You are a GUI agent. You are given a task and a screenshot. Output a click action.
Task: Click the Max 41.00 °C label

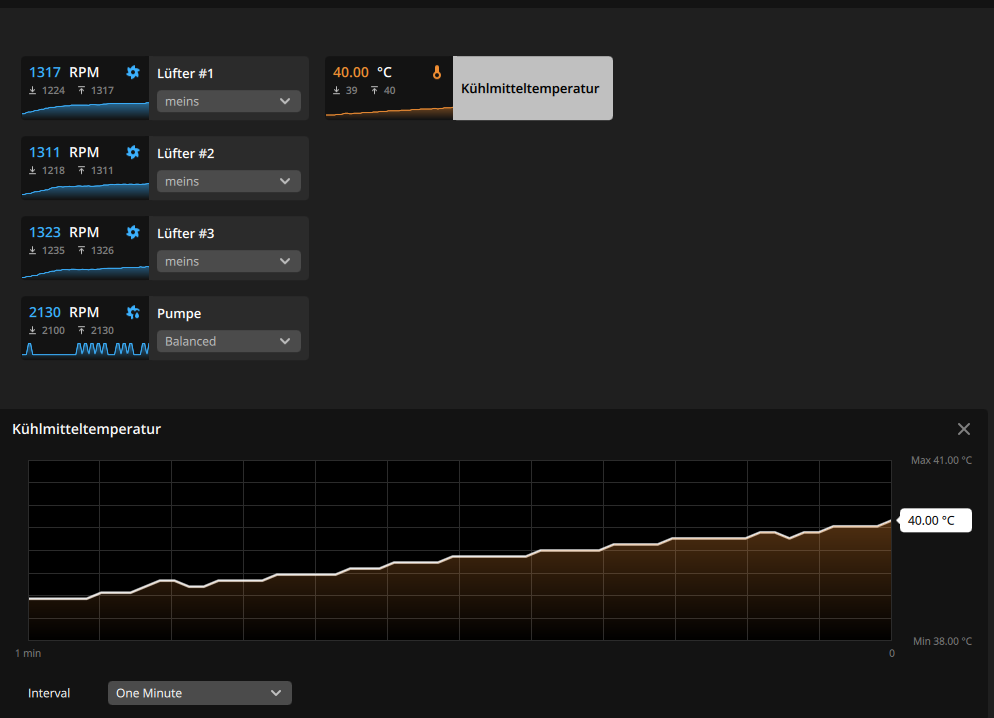(941, 460)
